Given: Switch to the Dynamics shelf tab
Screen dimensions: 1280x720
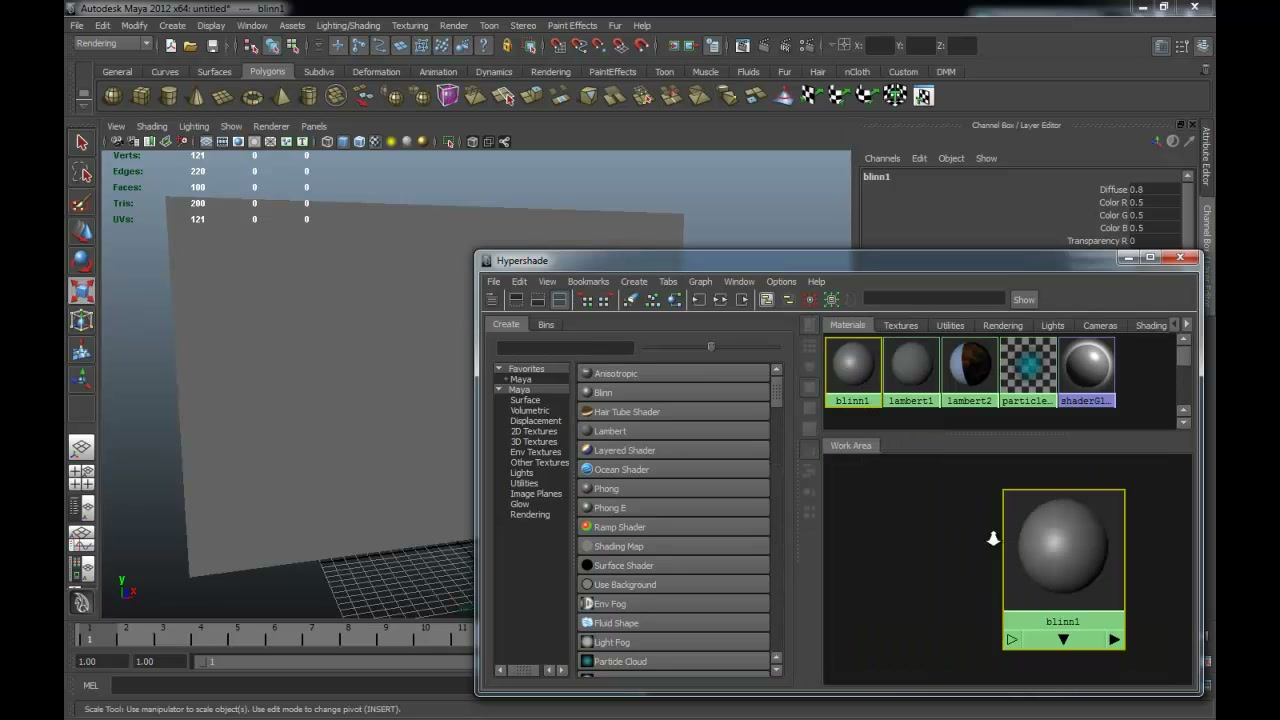Looking at the screenshot, I should click(x=494, y=72).
